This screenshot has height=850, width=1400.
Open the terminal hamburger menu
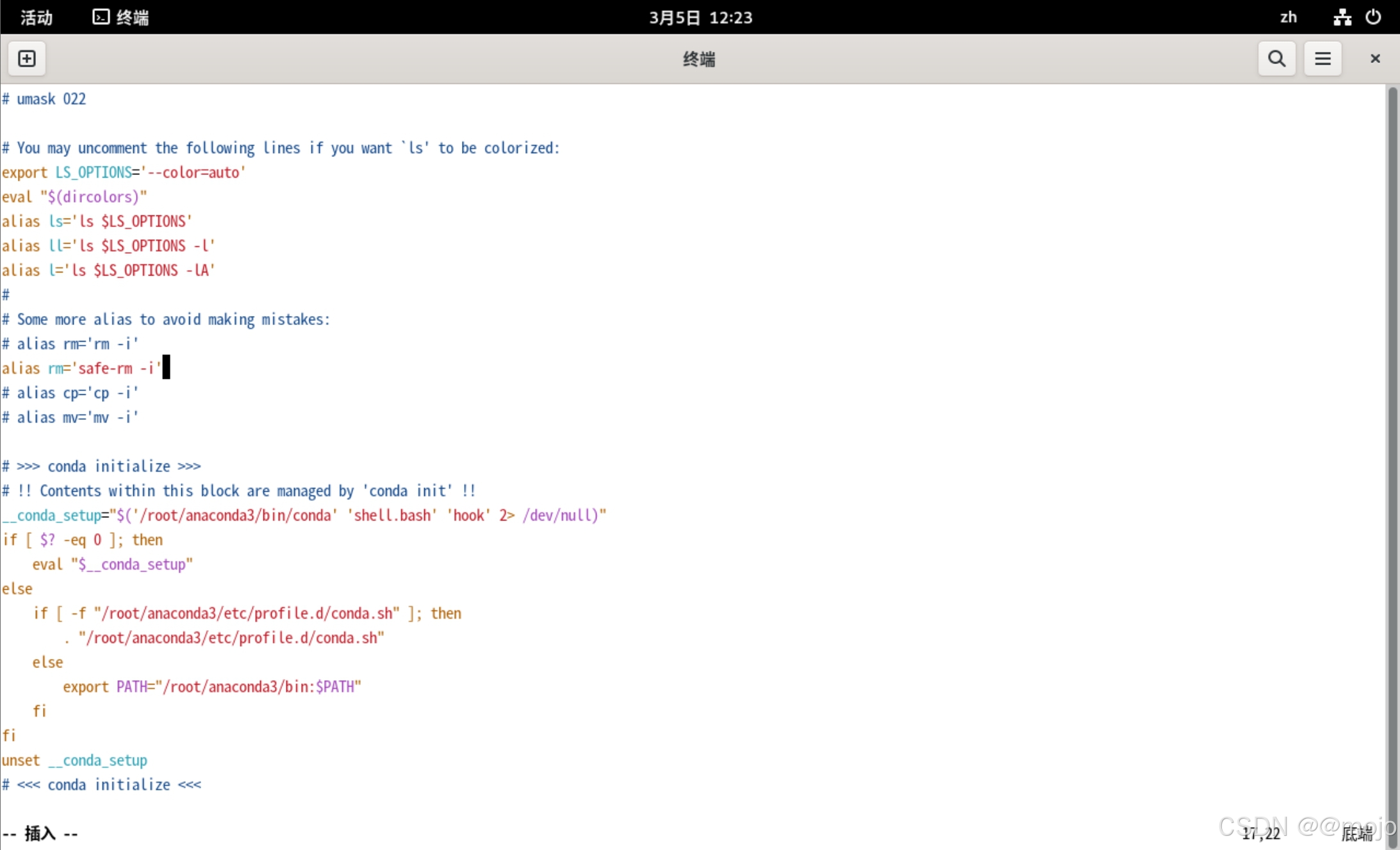point(1322,58)
